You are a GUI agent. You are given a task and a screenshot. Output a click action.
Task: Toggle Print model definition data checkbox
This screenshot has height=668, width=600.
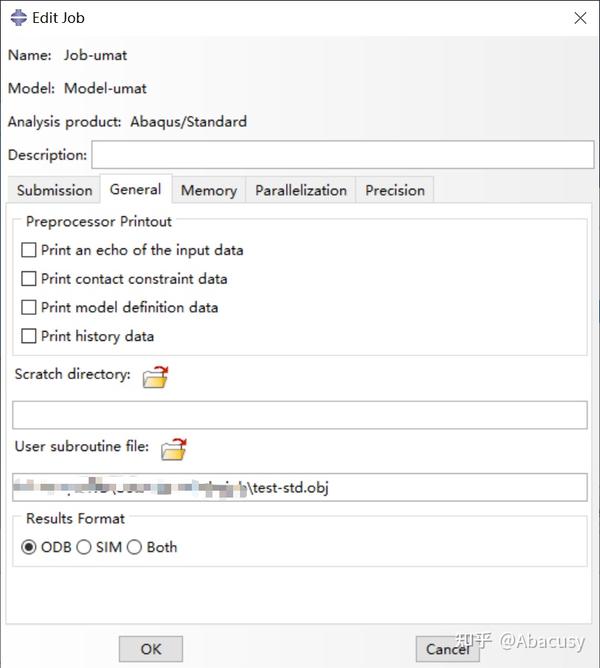29,308
